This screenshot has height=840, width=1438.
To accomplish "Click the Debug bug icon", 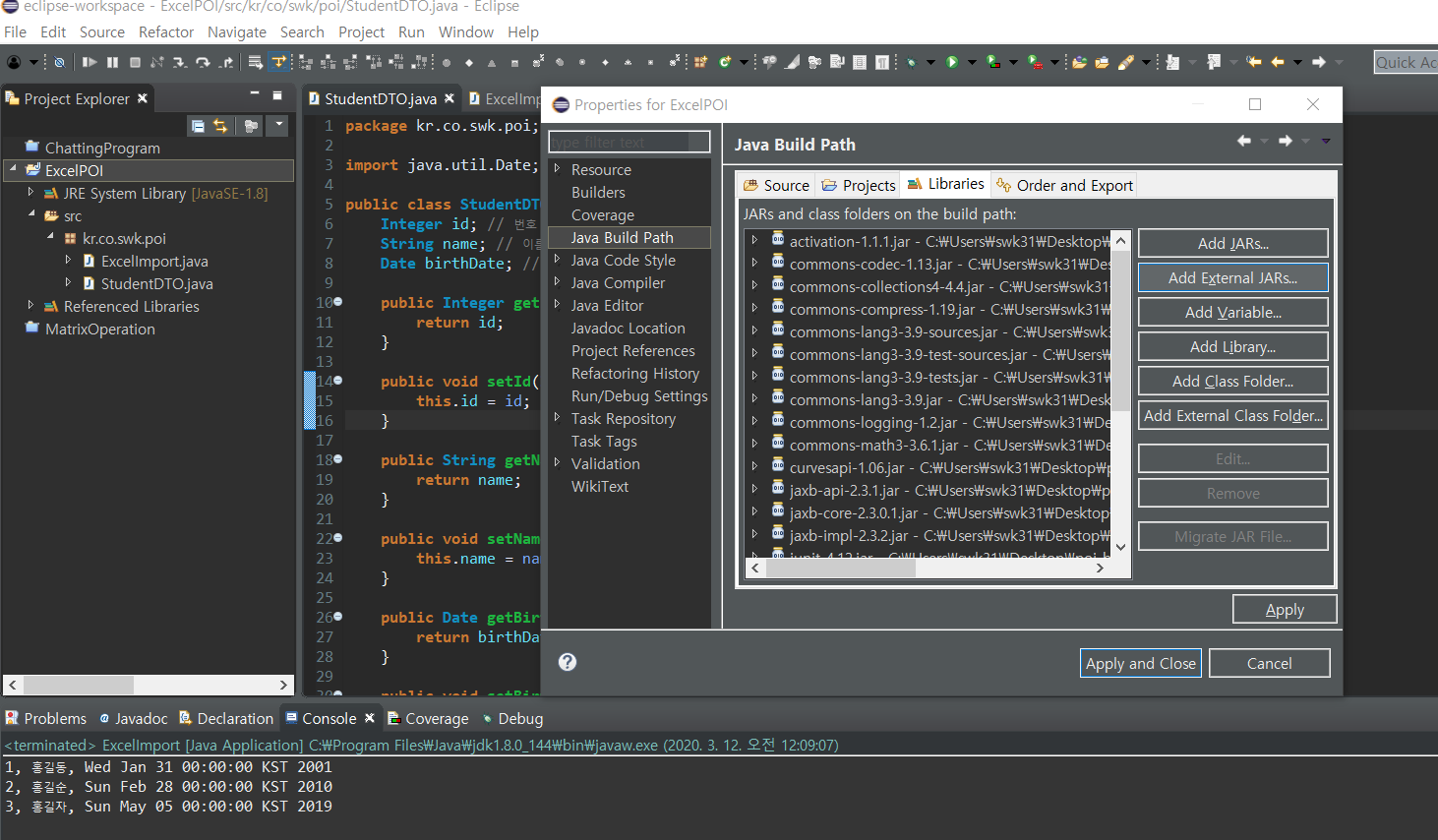I will [x=911, y=62].
